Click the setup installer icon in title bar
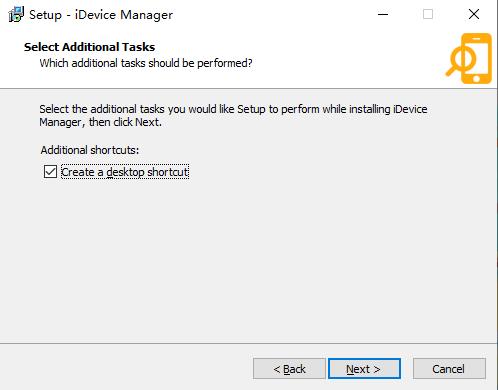 [x=16, y=15]
